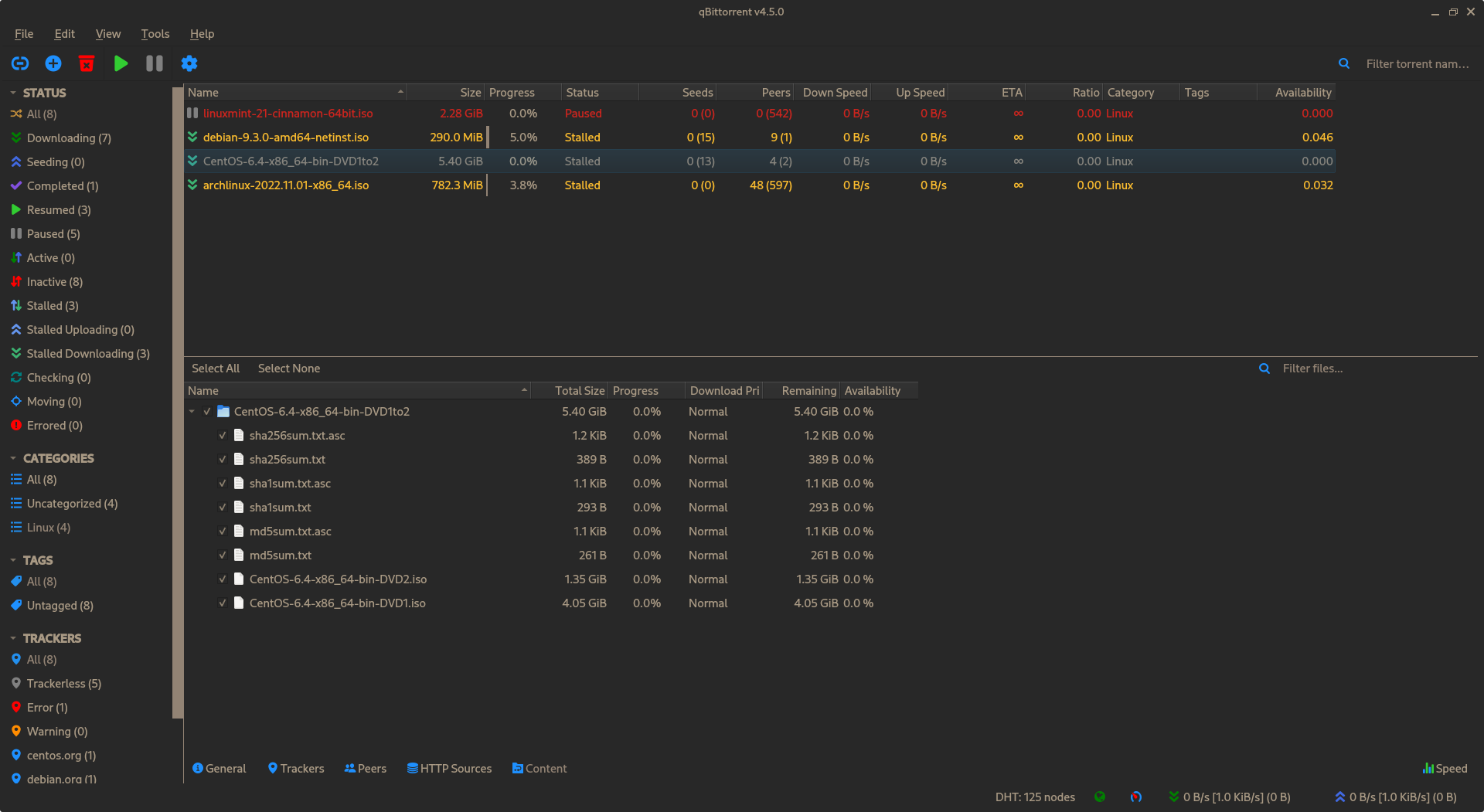The height and width of the screenshot is (812, 1484).
Task: Click the Filter files input field
Action: pyautogui.click(x=1376, y=368)
